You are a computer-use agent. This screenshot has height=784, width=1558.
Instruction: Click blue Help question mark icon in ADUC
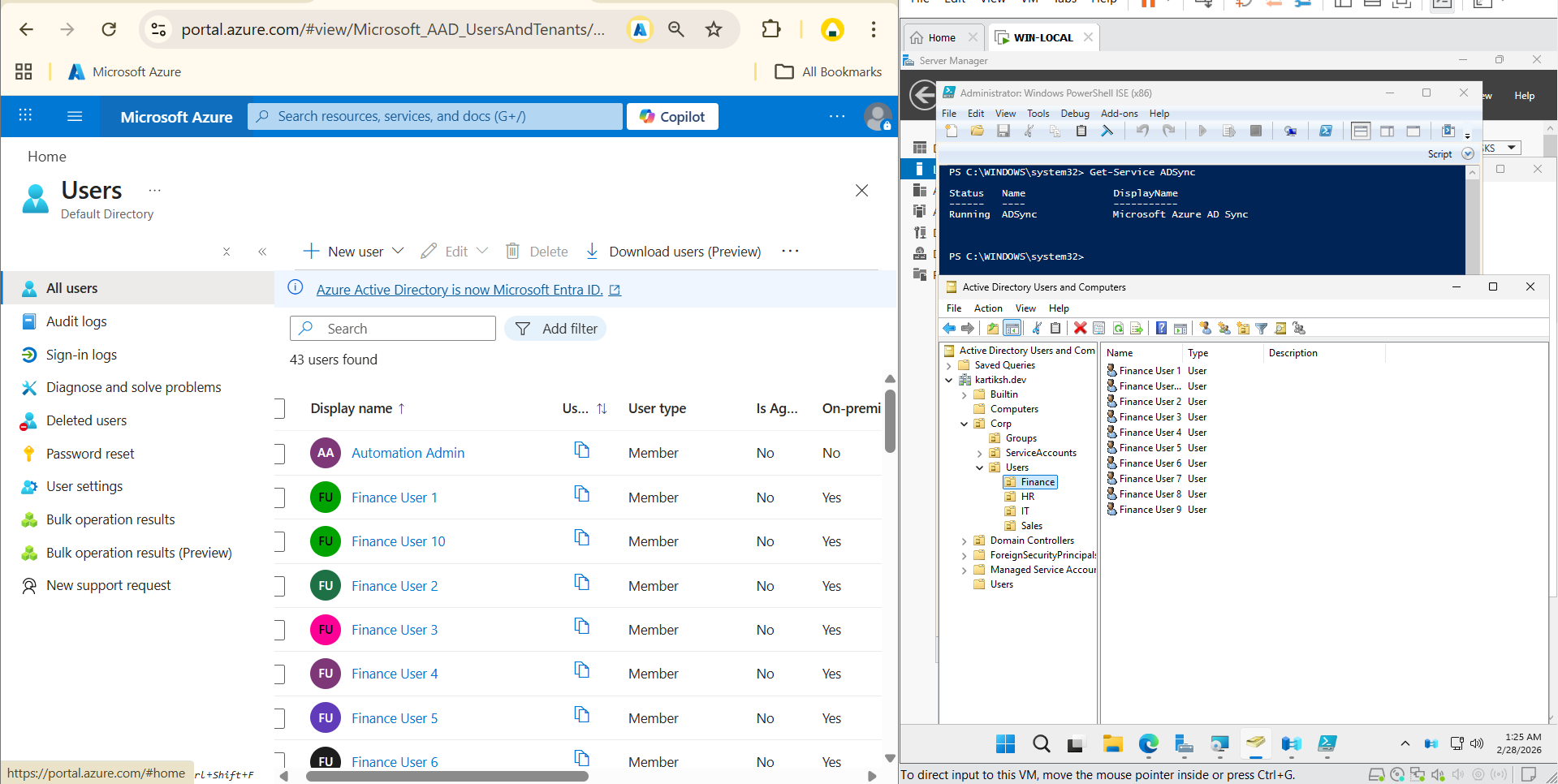click(1161, 328)
